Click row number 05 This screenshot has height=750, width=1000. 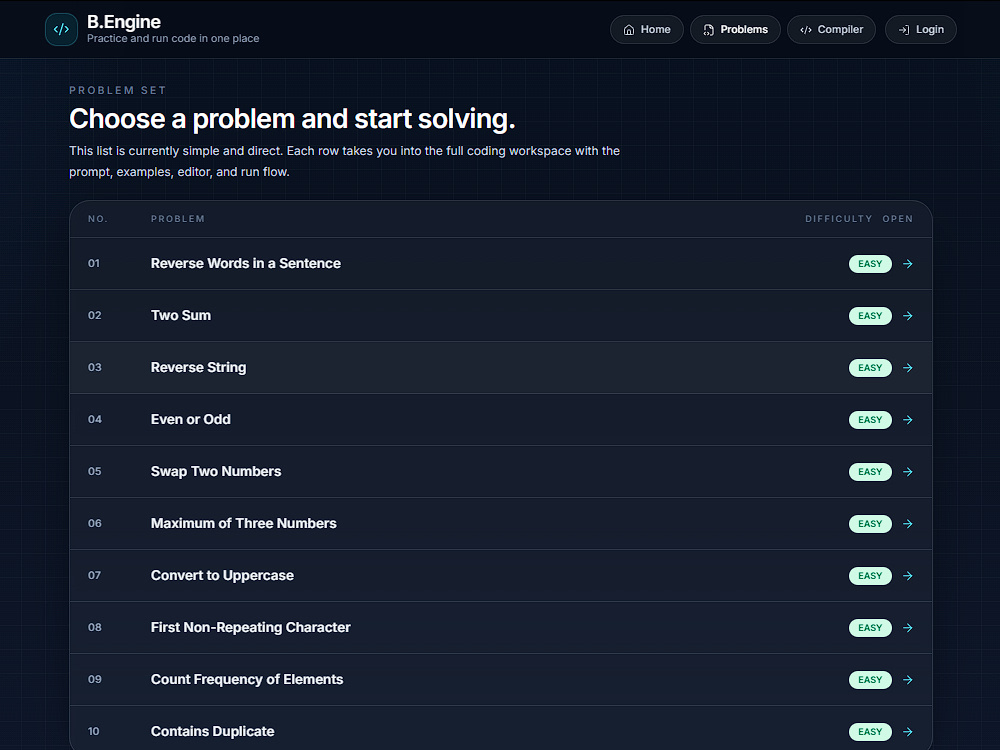click(x=94, y=471)
